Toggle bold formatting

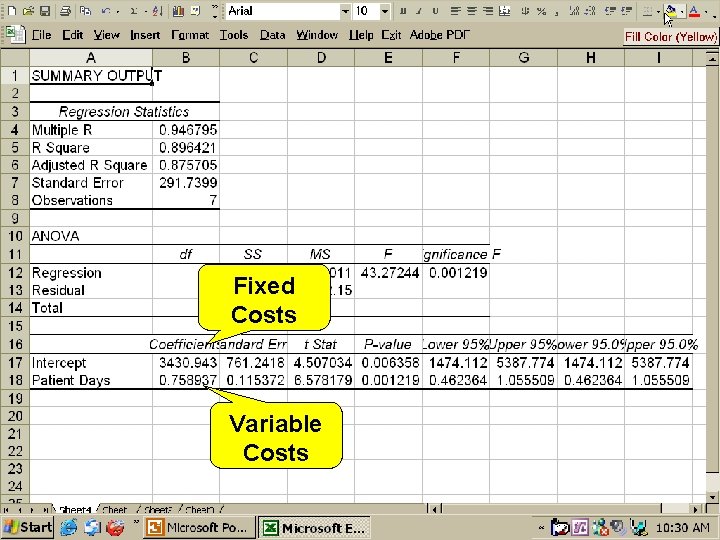coord(403,11)
